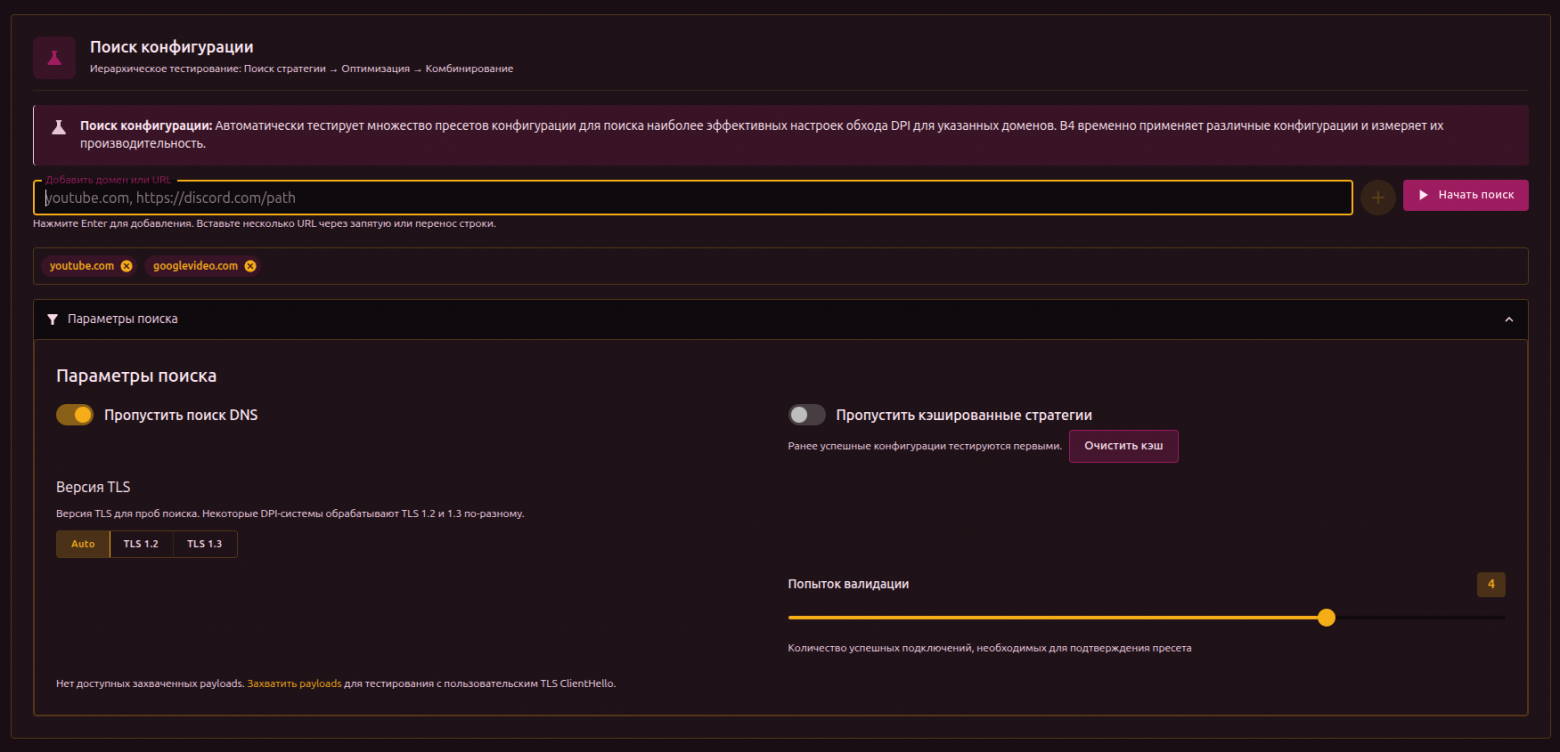Image resolution: width=1560 pixels, height=752 pixels.
Task: Click the Параметры поиска accordion header
Action: [x=780, y=319]
